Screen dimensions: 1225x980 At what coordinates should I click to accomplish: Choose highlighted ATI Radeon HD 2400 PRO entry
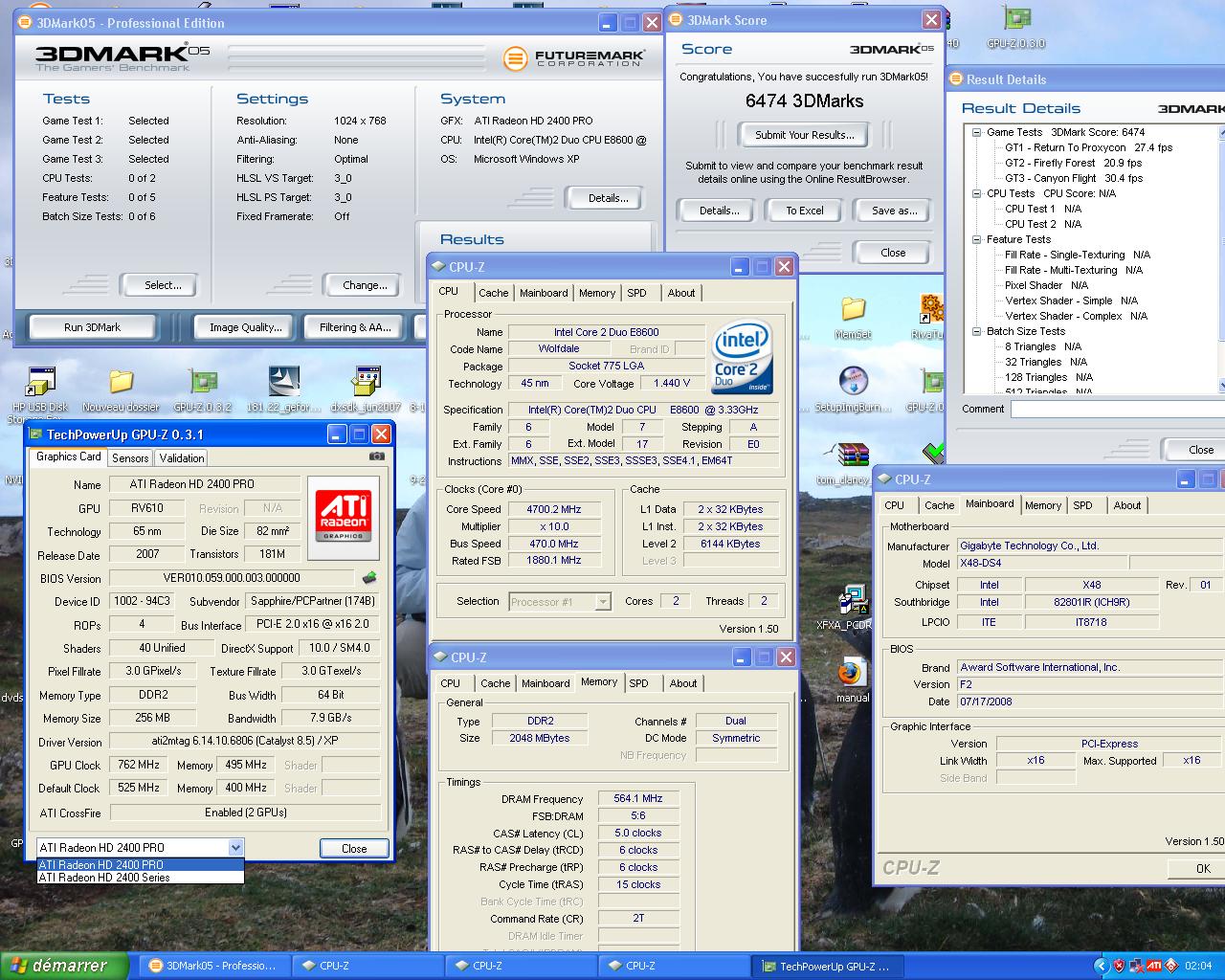point(141,864)
